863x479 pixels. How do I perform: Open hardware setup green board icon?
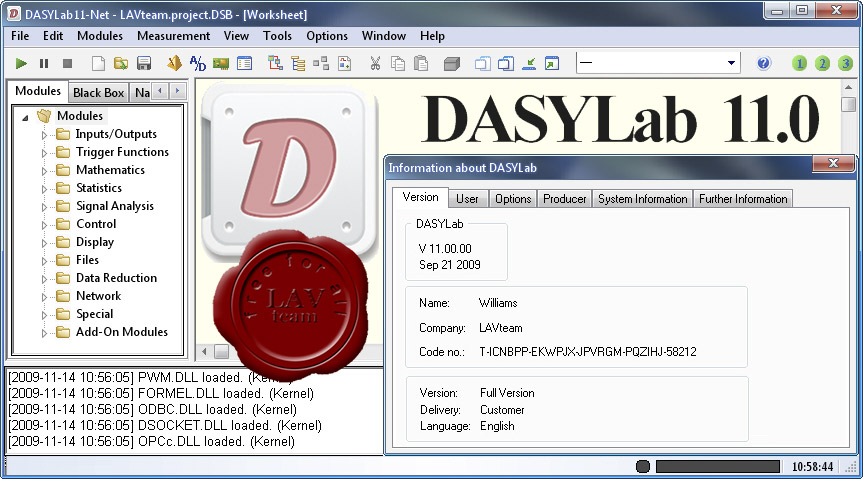(x=221, y=64)
